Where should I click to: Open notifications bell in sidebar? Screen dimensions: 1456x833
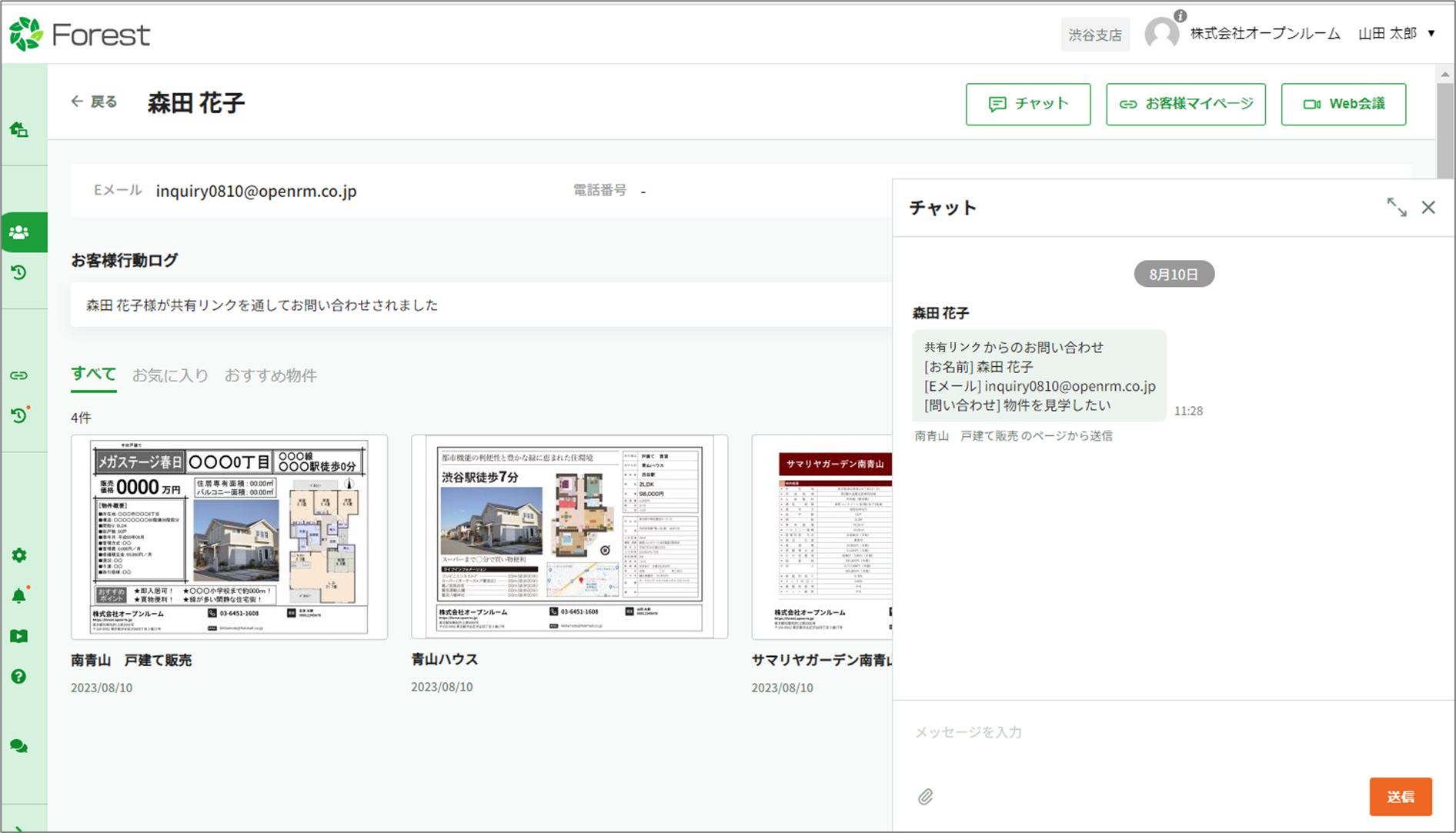(x=19, y=596)
